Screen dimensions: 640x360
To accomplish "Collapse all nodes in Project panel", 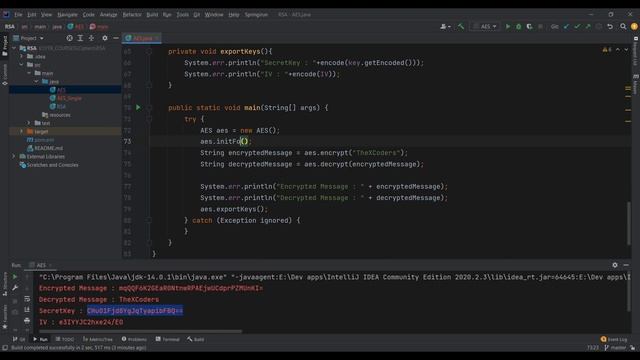I will (91, 38).
